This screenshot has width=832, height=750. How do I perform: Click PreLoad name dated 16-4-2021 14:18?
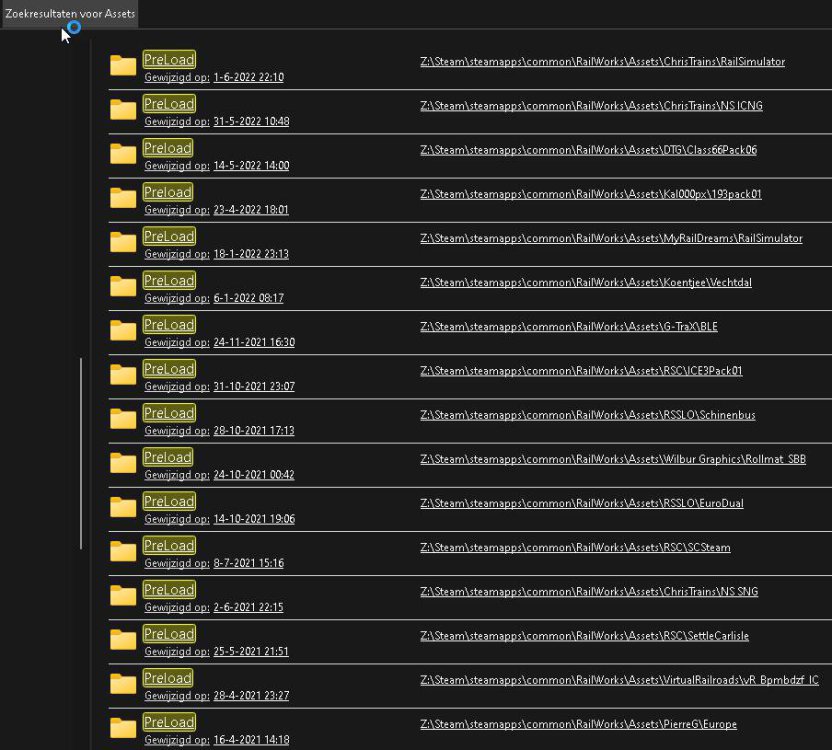click(x=169, y=722)
